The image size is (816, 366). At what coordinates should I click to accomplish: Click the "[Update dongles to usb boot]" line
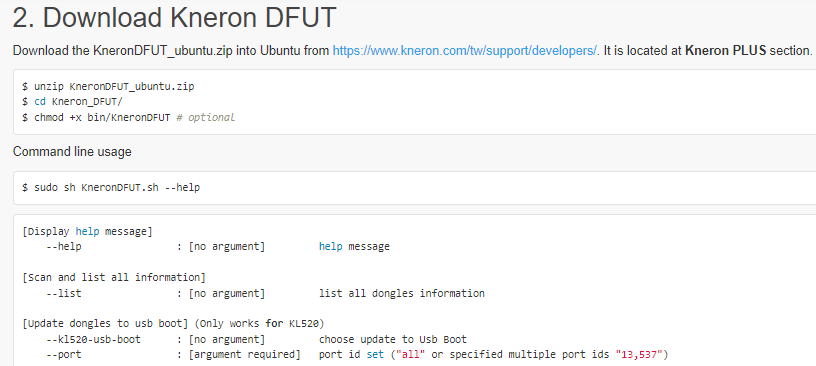(x=105, y=324)
